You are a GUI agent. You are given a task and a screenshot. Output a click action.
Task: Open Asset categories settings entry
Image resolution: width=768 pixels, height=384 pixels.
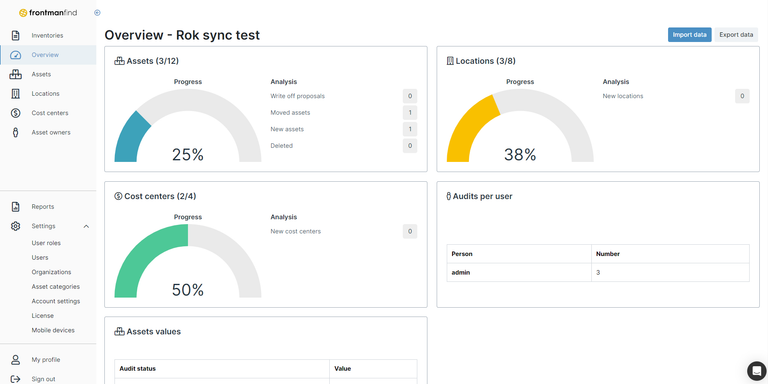click(55, 287)
